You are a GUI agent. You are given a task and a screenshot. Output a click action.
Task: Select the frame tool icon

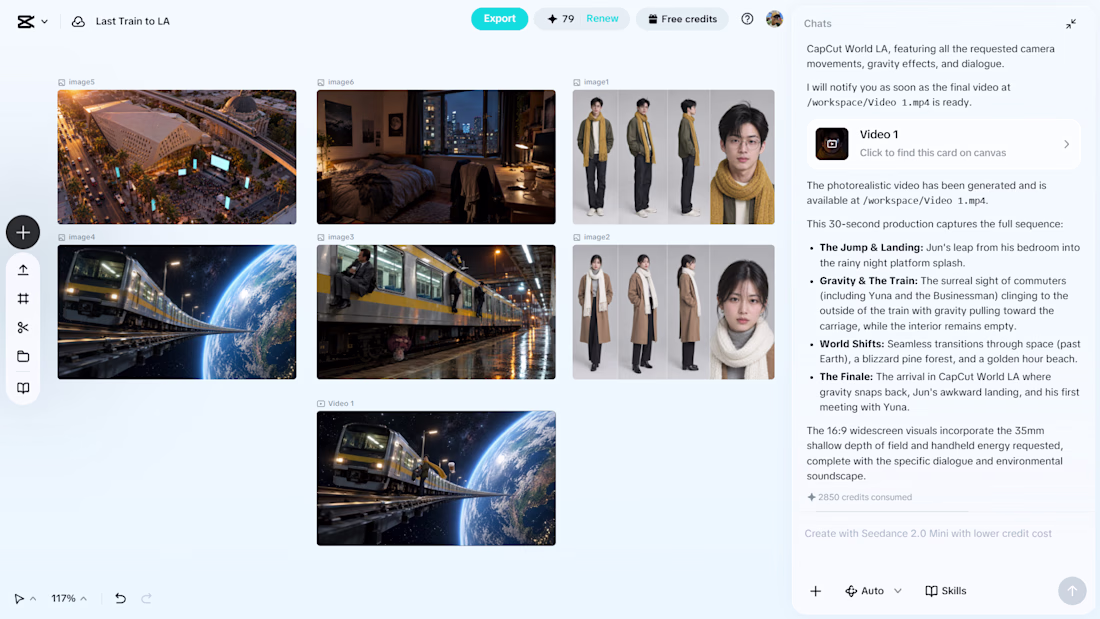[23, 299]
